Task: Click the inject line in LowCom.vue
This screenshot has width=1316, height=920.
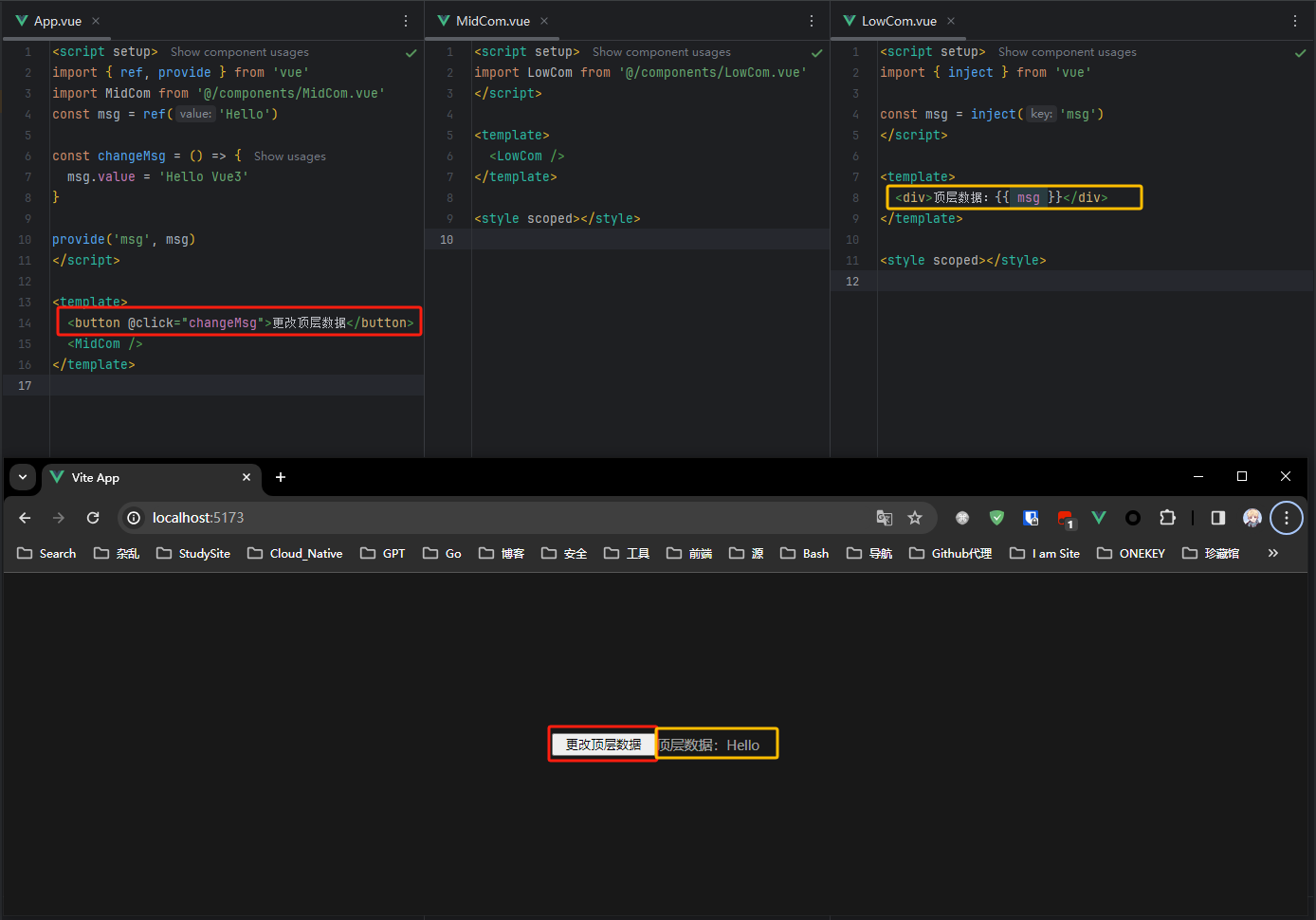Action: click(x=992, y=115)
